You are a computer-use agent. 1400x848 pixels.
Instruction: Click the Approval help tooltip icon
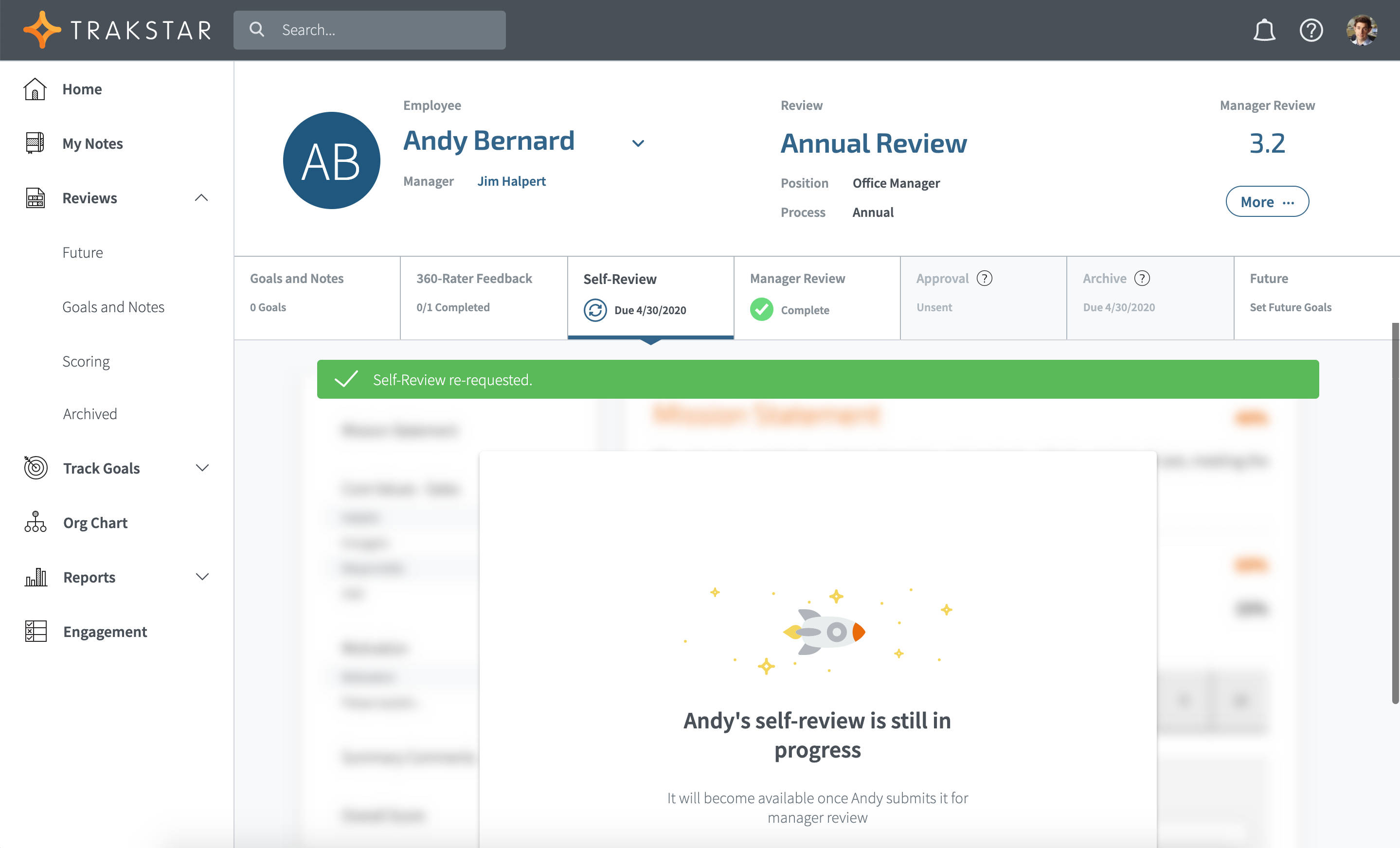click(x=984, y=278)
